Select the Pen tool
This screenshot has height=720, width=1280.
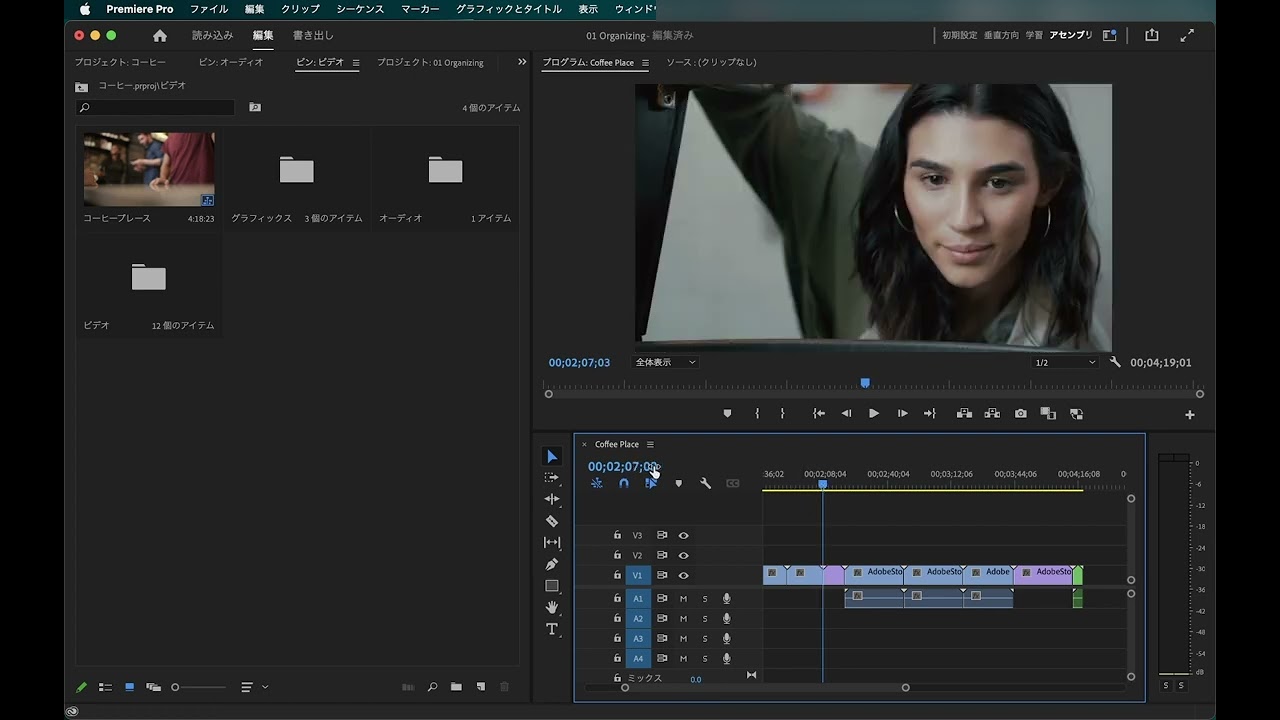551,564
